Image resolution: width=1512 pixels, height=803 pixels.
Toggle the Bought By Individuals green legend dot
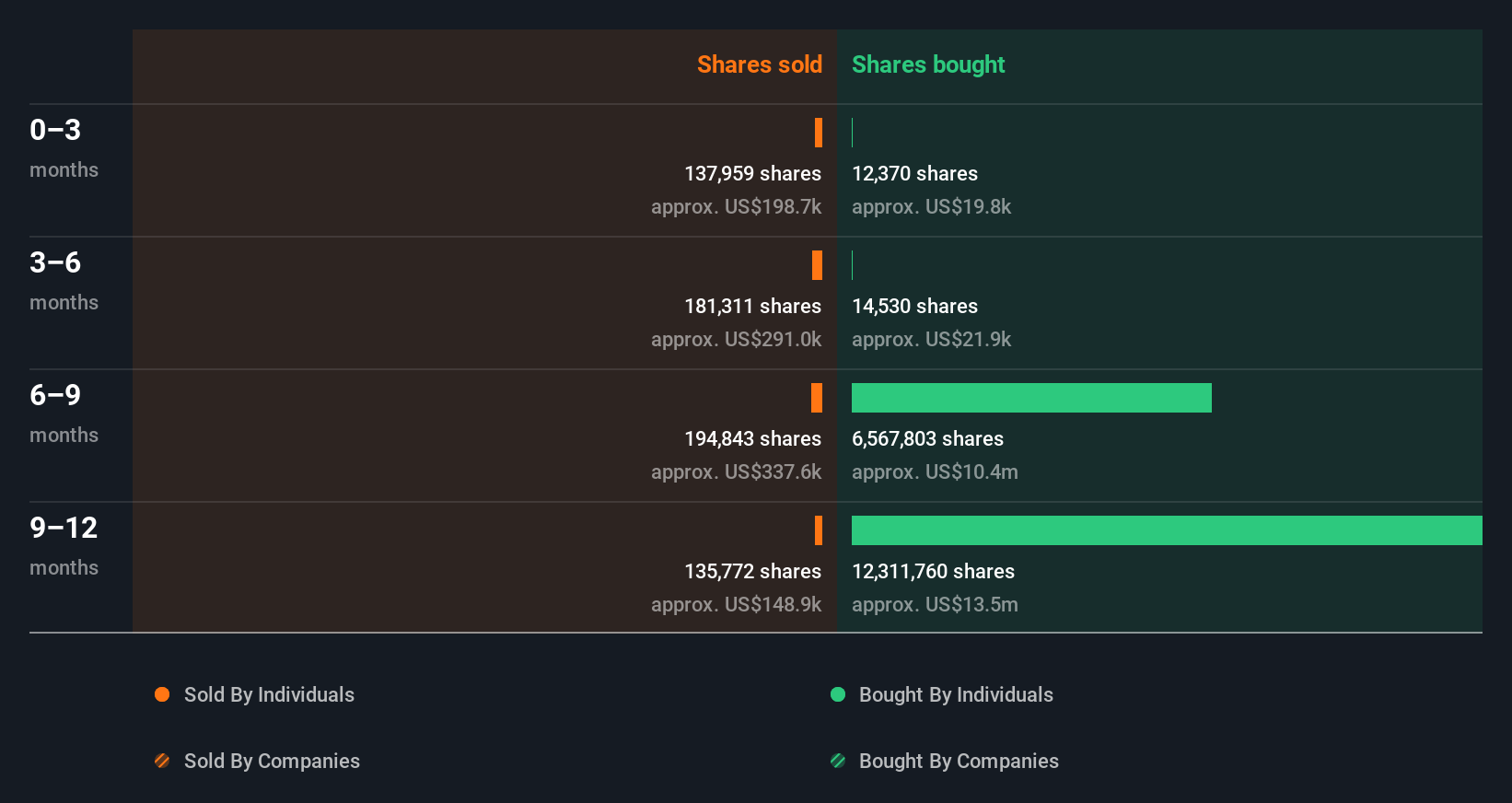coord(838,694)
